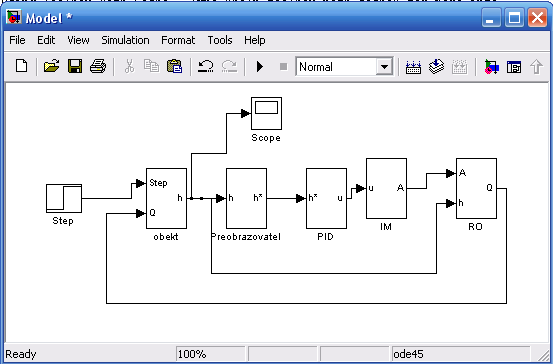Paste from clipboard toolbar icon

(x=175, y=66)
